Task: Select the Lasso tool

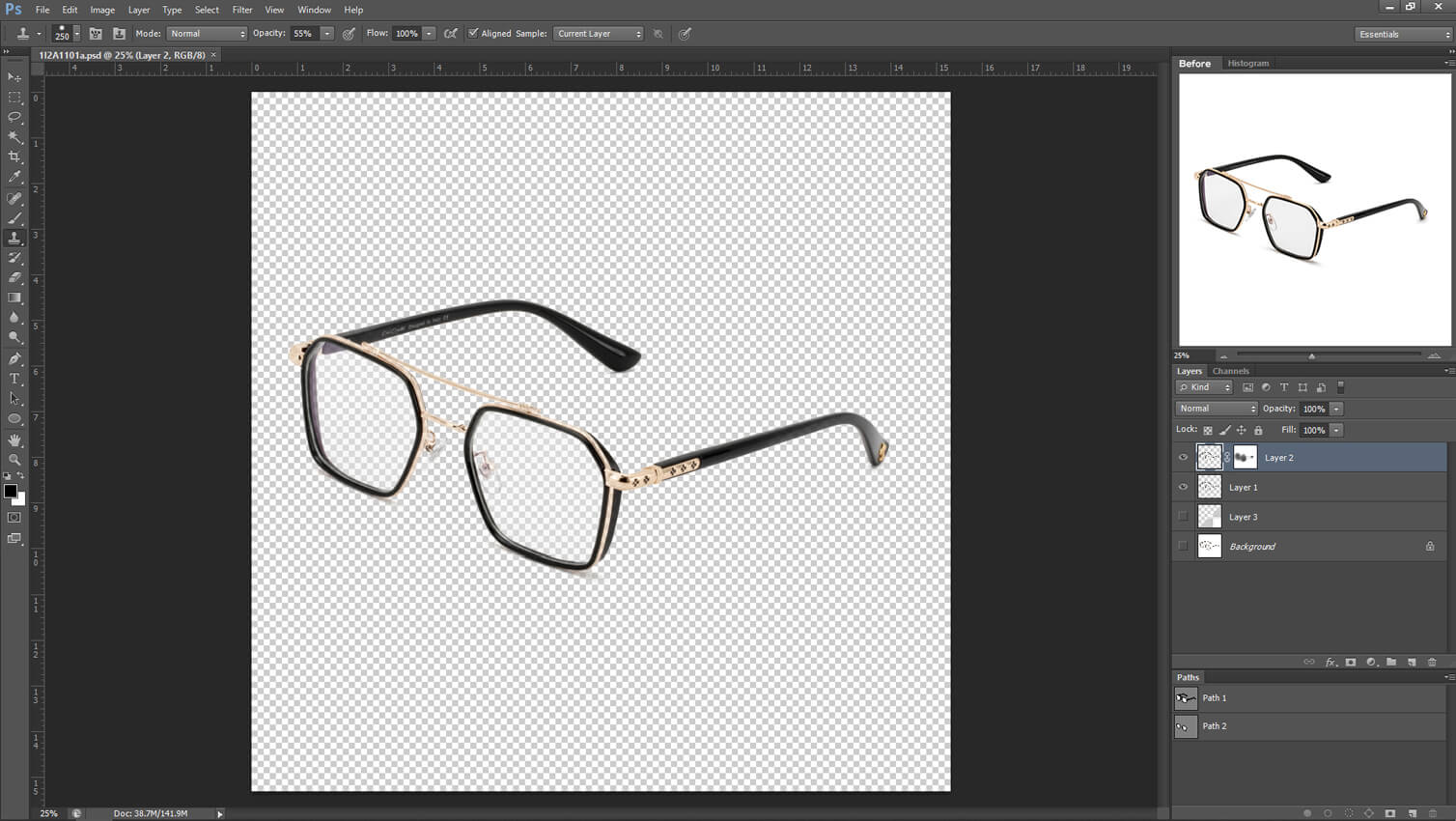Action: tap(14, 117)
